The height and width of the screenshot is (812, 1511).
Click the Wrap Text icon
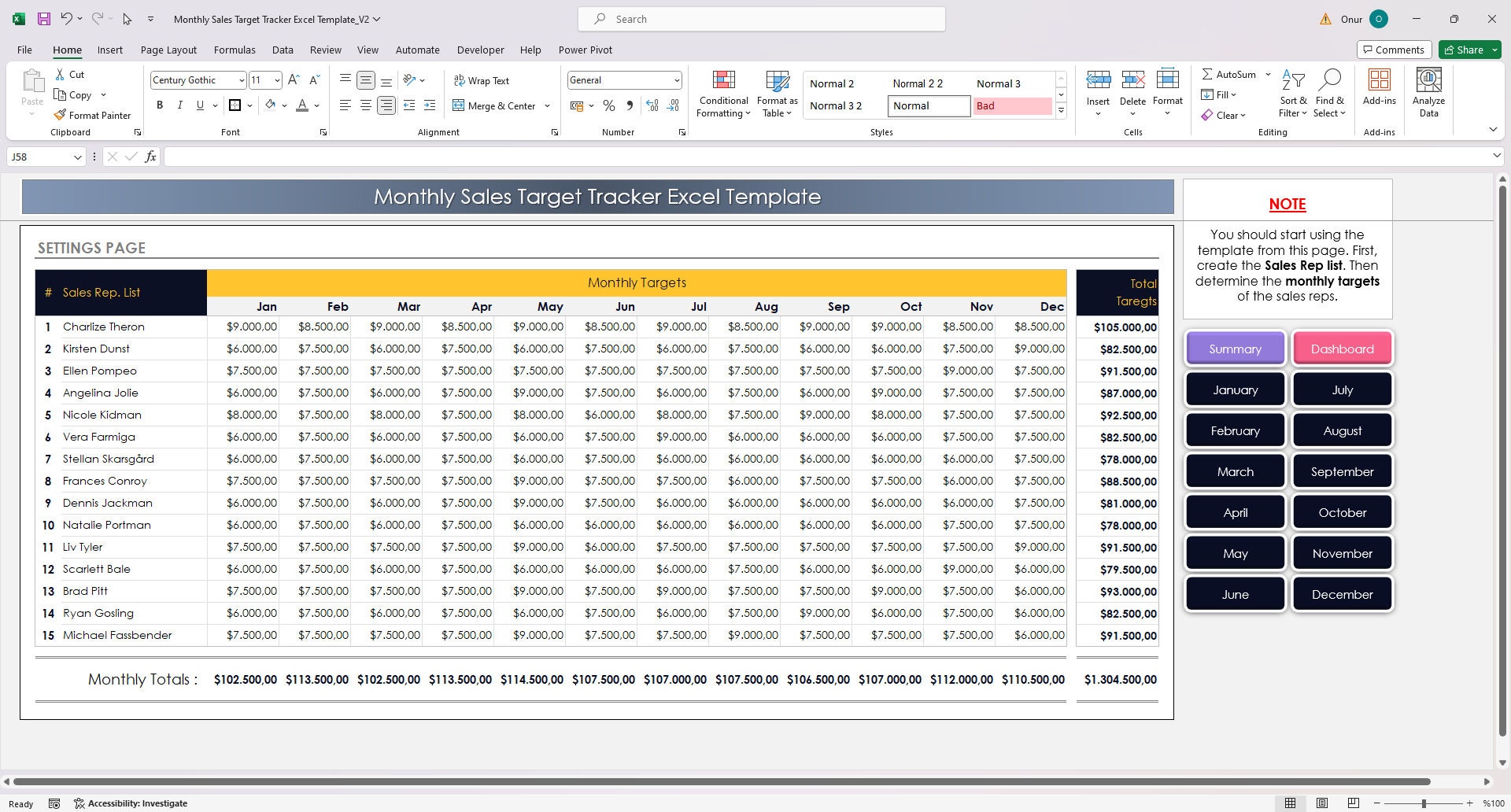[459, 80]
